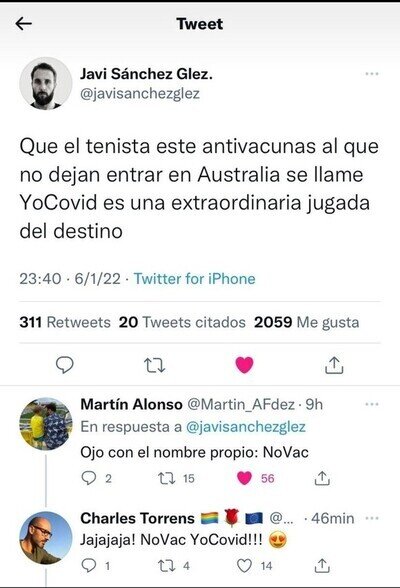Share Charles Torrens' reply

coord(322,566)
